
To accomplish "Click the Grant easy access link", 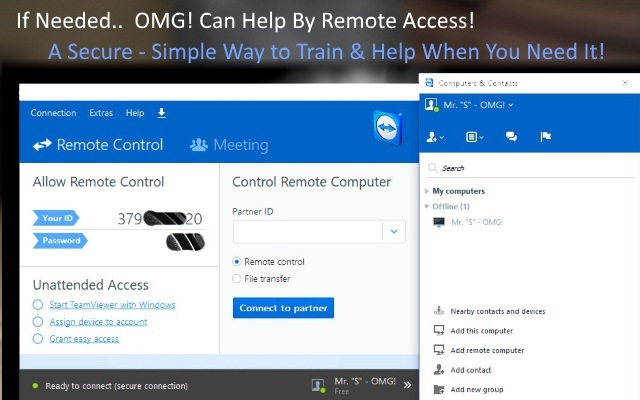I will pos(84,339).
